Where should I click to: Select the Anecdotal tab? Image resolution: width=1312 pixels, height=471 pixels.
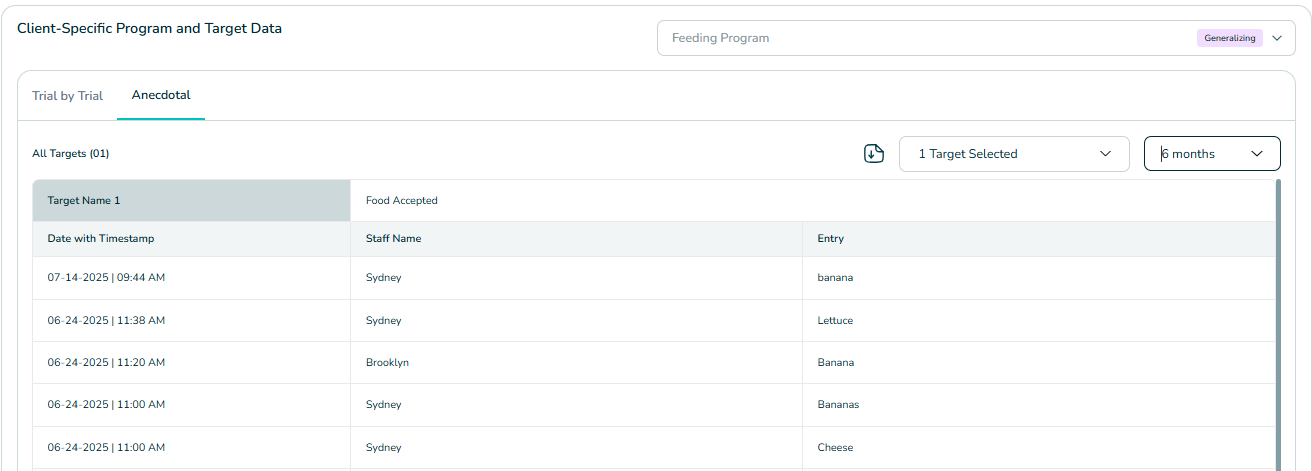pyautogui.click(x=161, y=96)
